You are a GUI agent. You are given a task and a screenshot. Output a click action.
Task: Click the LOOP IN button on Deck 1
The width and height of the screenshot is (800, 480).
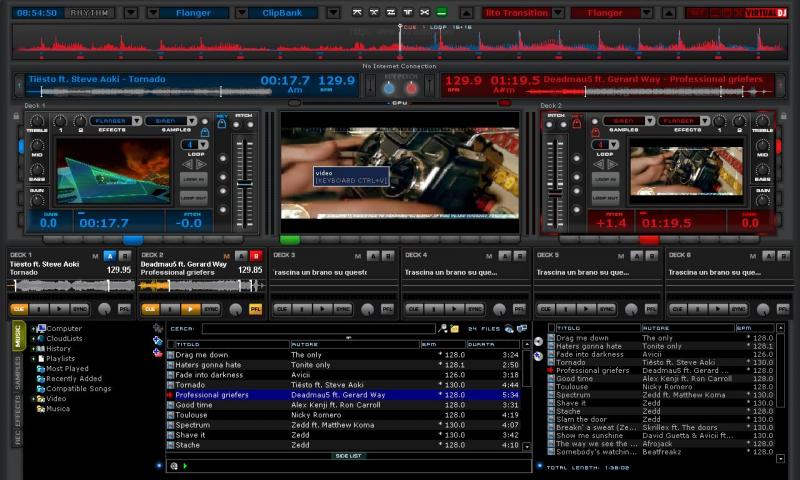(x=193, y=179)
